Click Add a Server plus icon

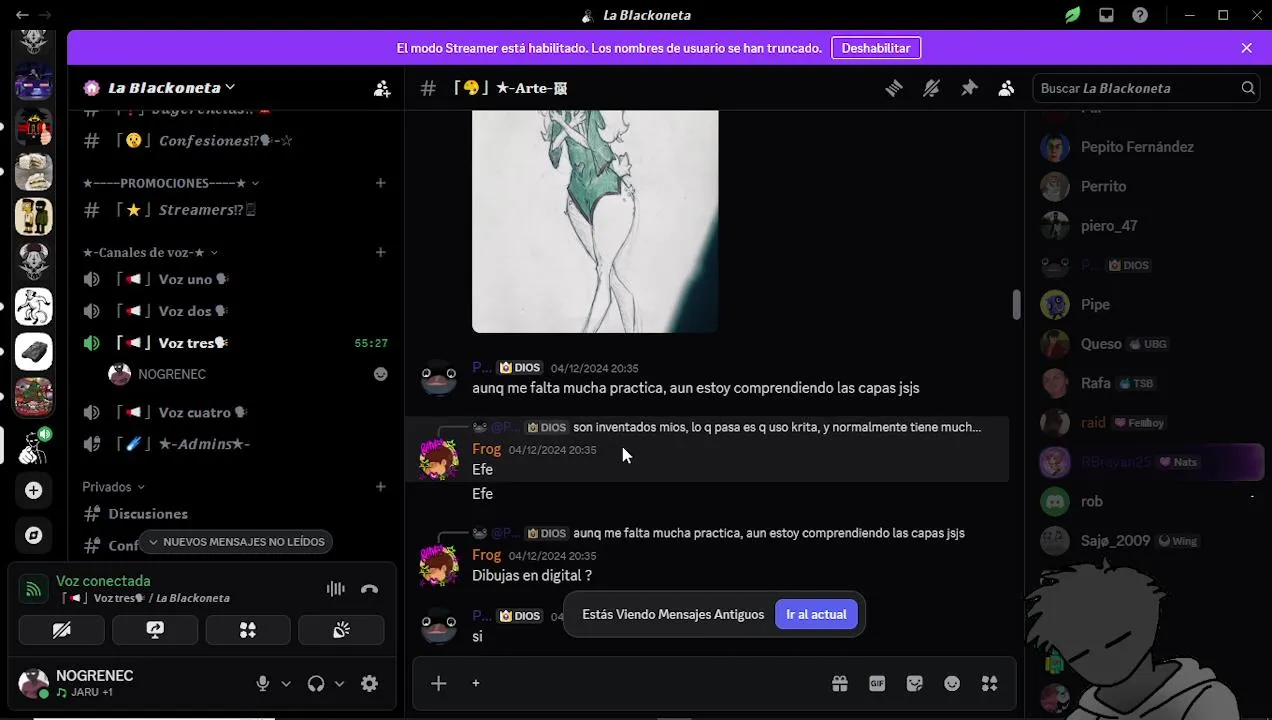33,491
